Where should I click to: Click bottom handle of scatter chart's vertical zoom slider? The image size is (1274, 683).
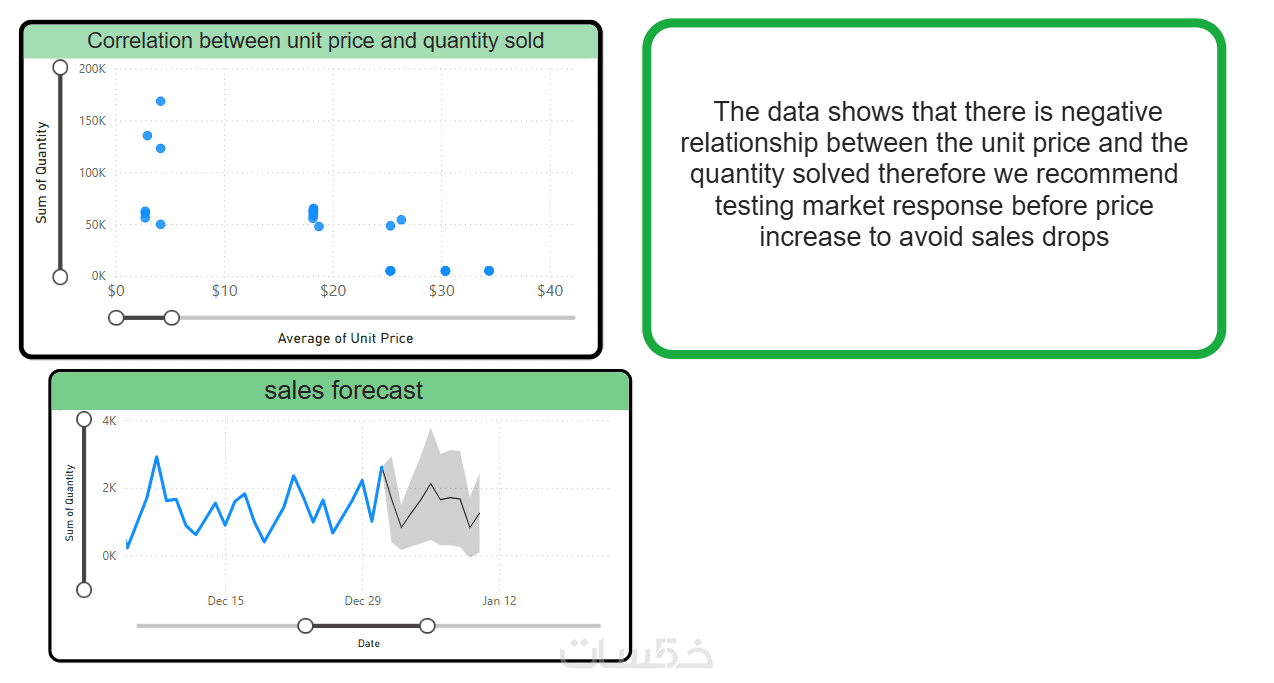[60, 277]
